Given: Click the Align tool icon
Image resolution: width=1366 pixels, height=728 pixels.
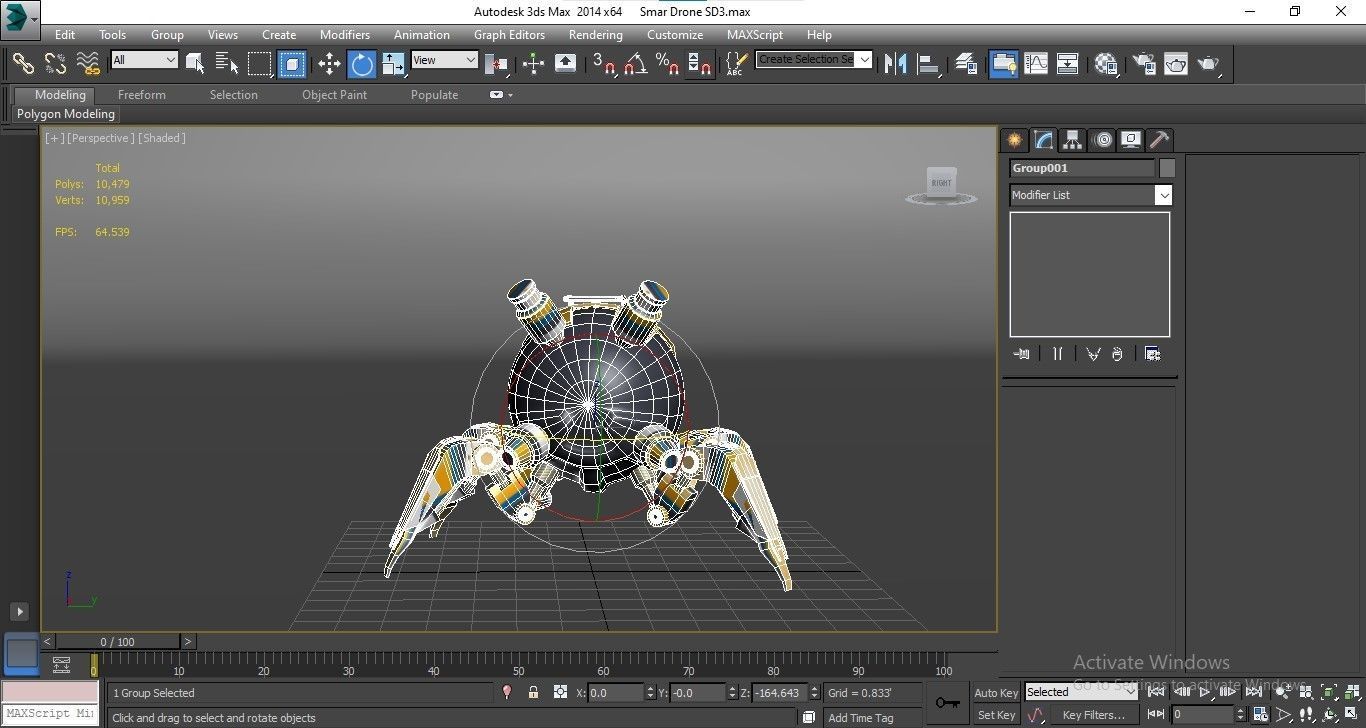Looking at the screenshot, I should tap(929, 64).
